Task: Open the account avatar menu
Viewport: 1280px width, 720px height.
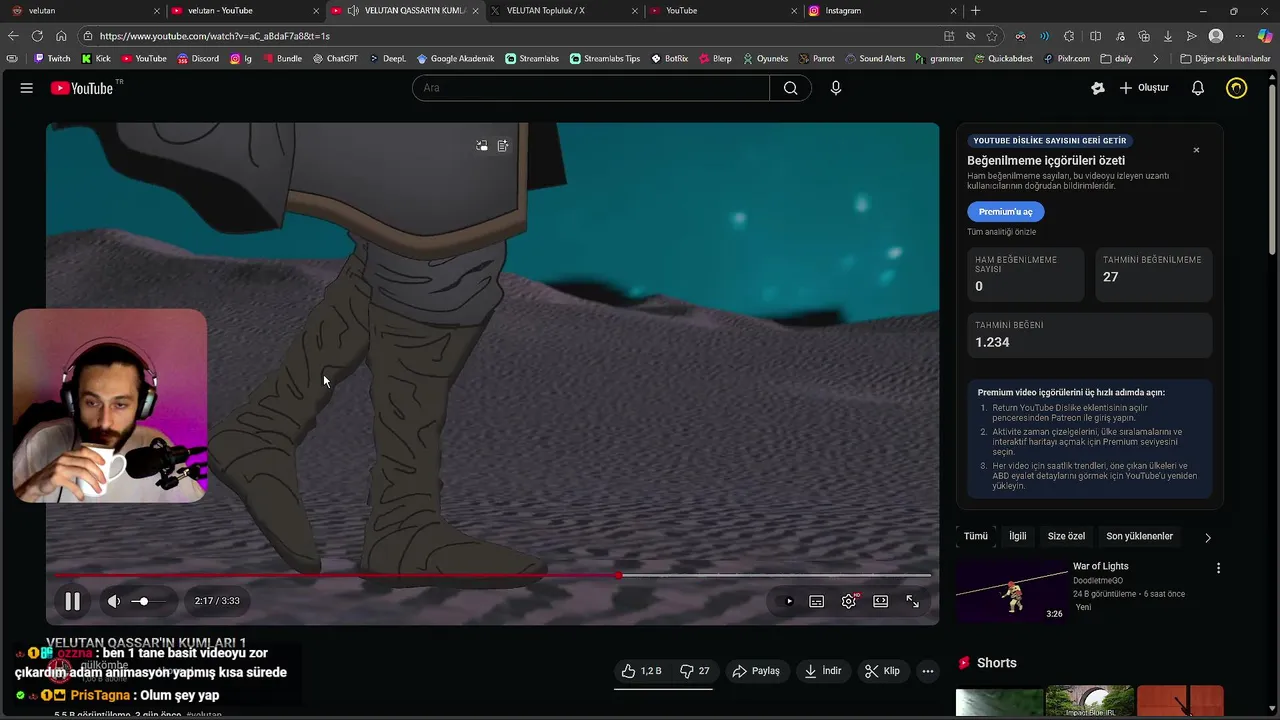Action: click(x=1237, y=88)
